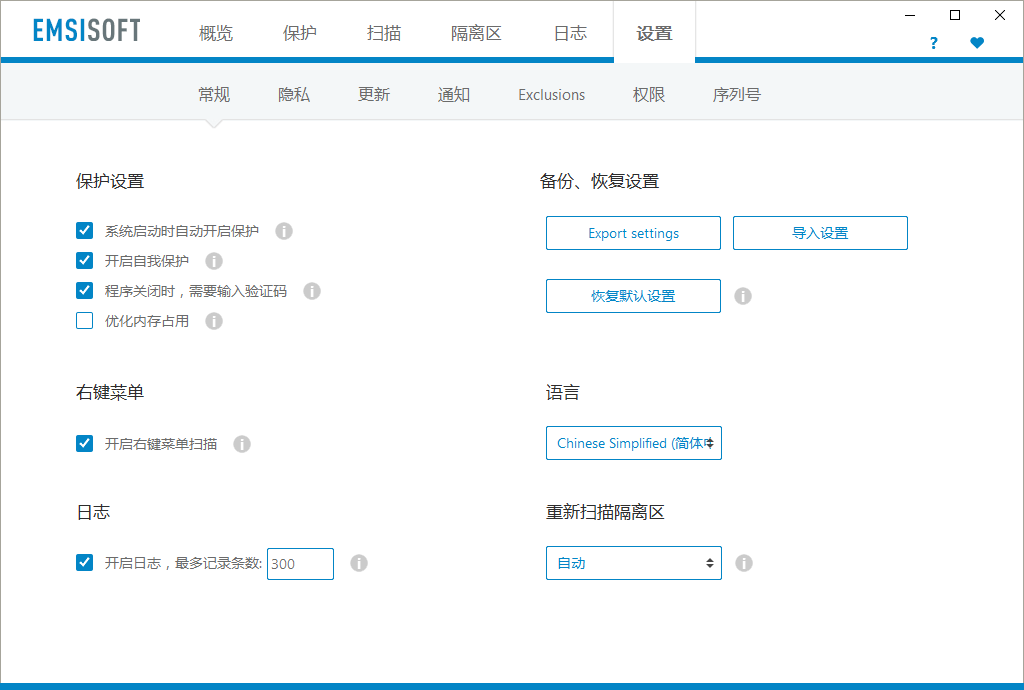Screen dimensions: 1024x690
Task: Open the 隐私 settings subtab
Action: (x=294, y=95)
